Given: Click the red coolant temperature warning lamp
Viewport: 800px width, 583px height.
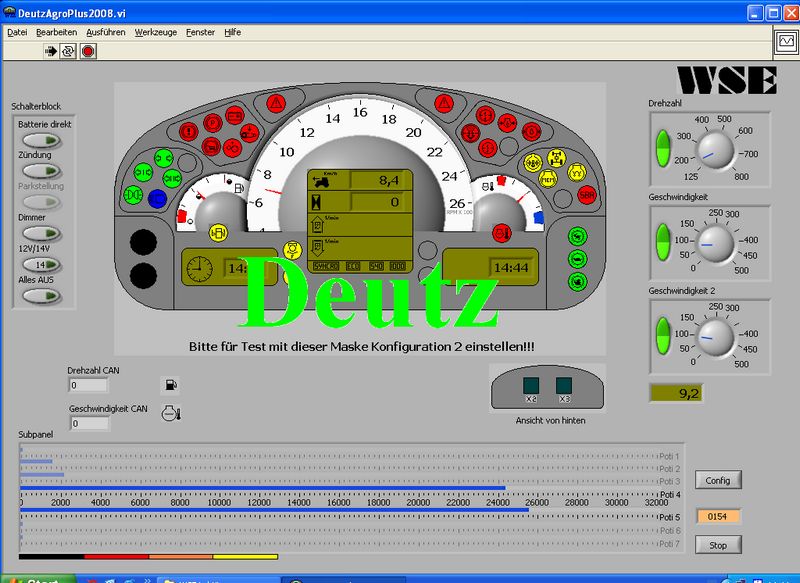Looking at the screenshot, I should [502, 233].
